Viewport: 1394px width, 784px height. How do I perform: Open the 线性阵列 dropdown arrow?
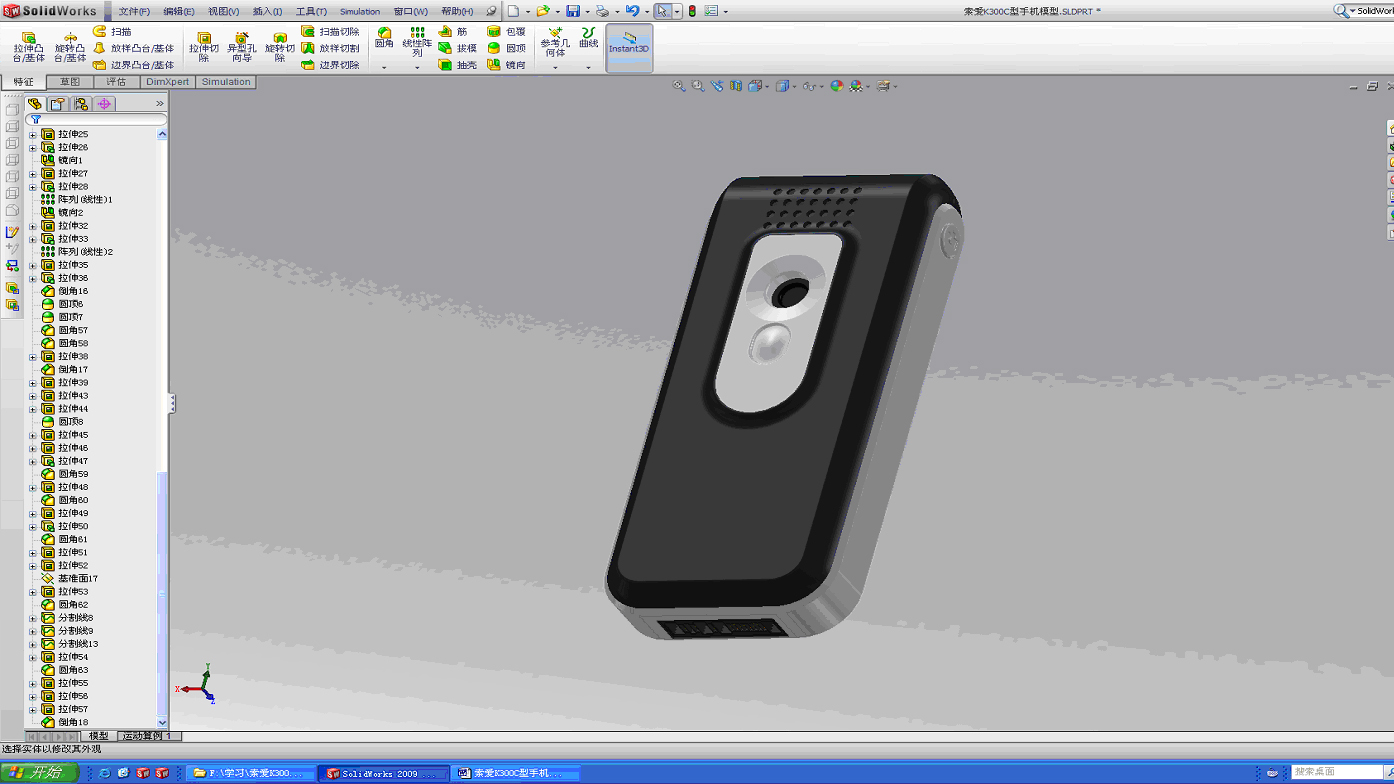coord(417,67)
